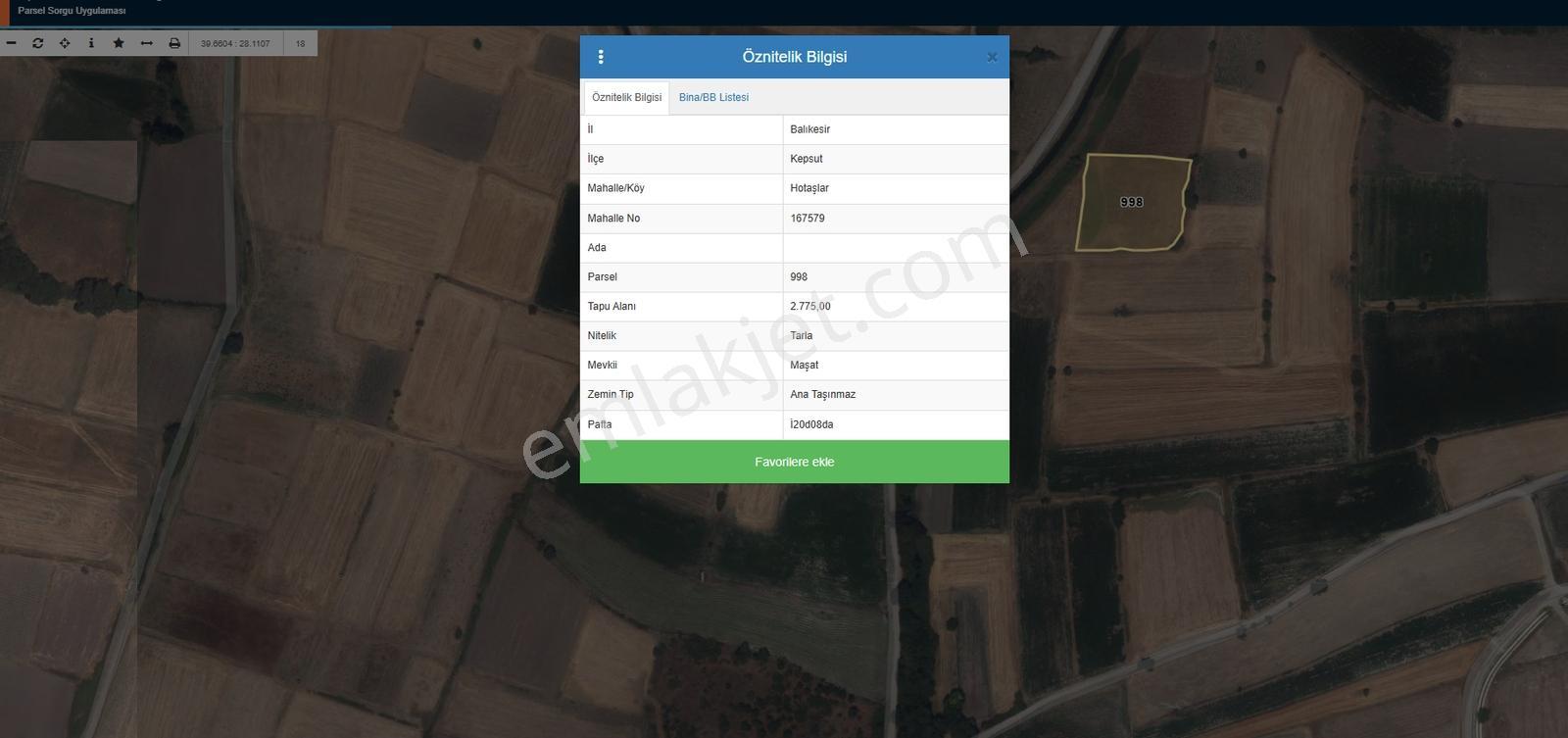Screen dimensions: 1568x738
Task: Click the Nitelik value Tarla
Action: point(802,336)
